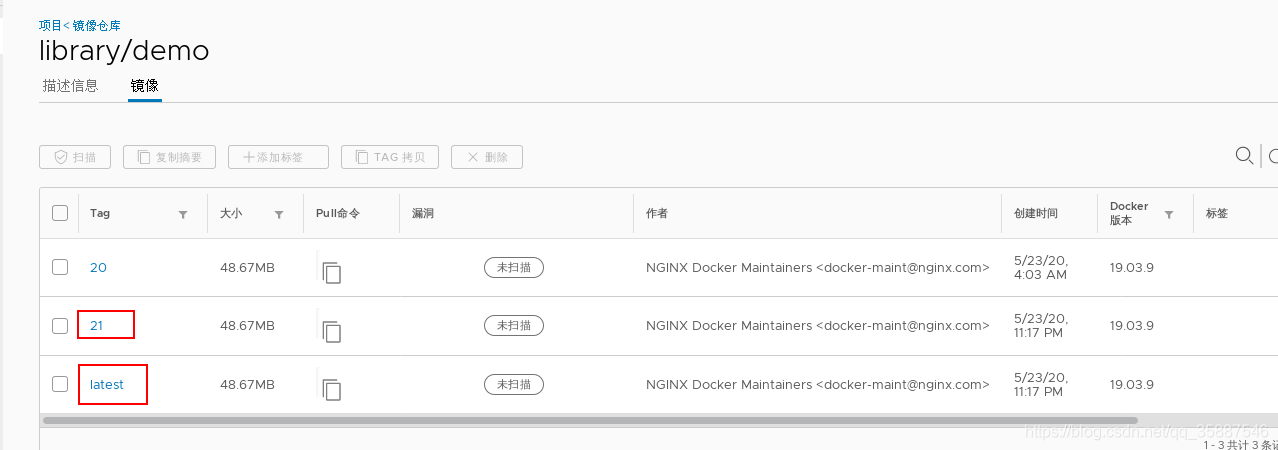The width and height of the screenshot is (1278, 450).
Task: Copy pull command for tag 21
Action: click(332, 332)
